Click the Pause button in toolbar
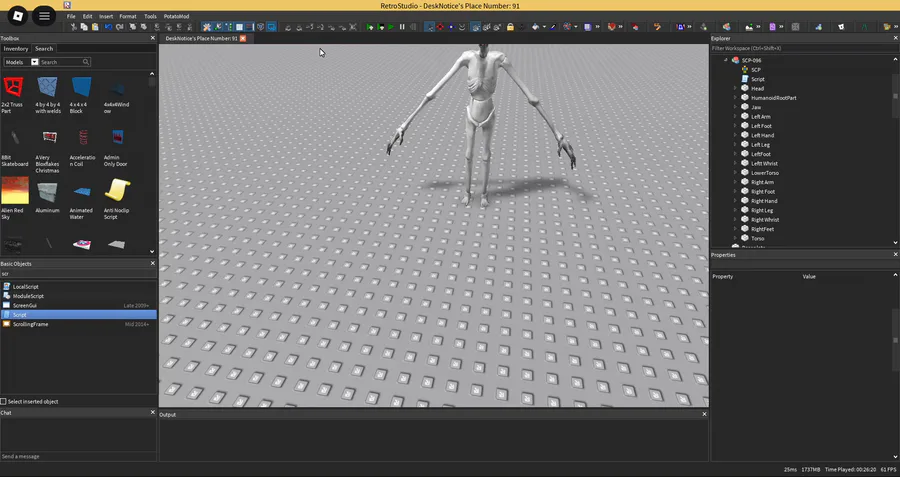The width and height of the screenshot is (900, 477). tap(402, 27)
